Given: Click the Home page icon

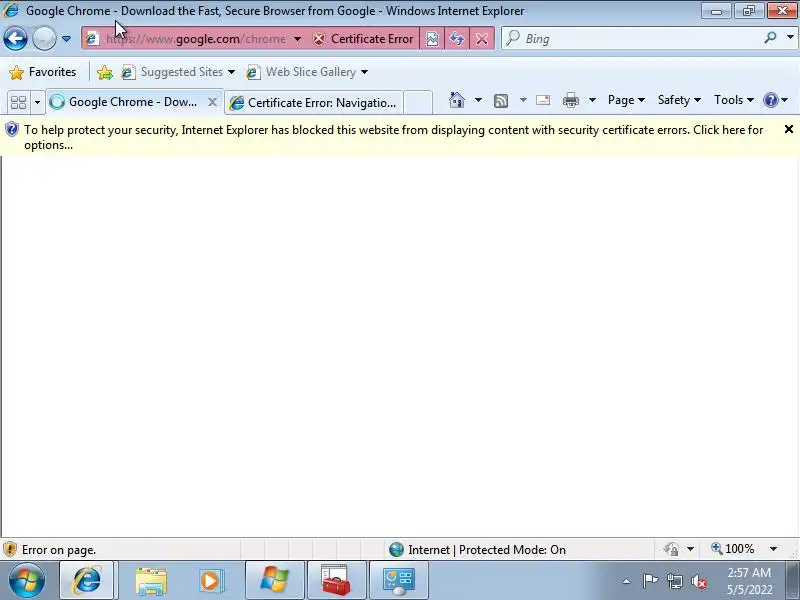Looking at the screenshot, I should click(457, 100).
